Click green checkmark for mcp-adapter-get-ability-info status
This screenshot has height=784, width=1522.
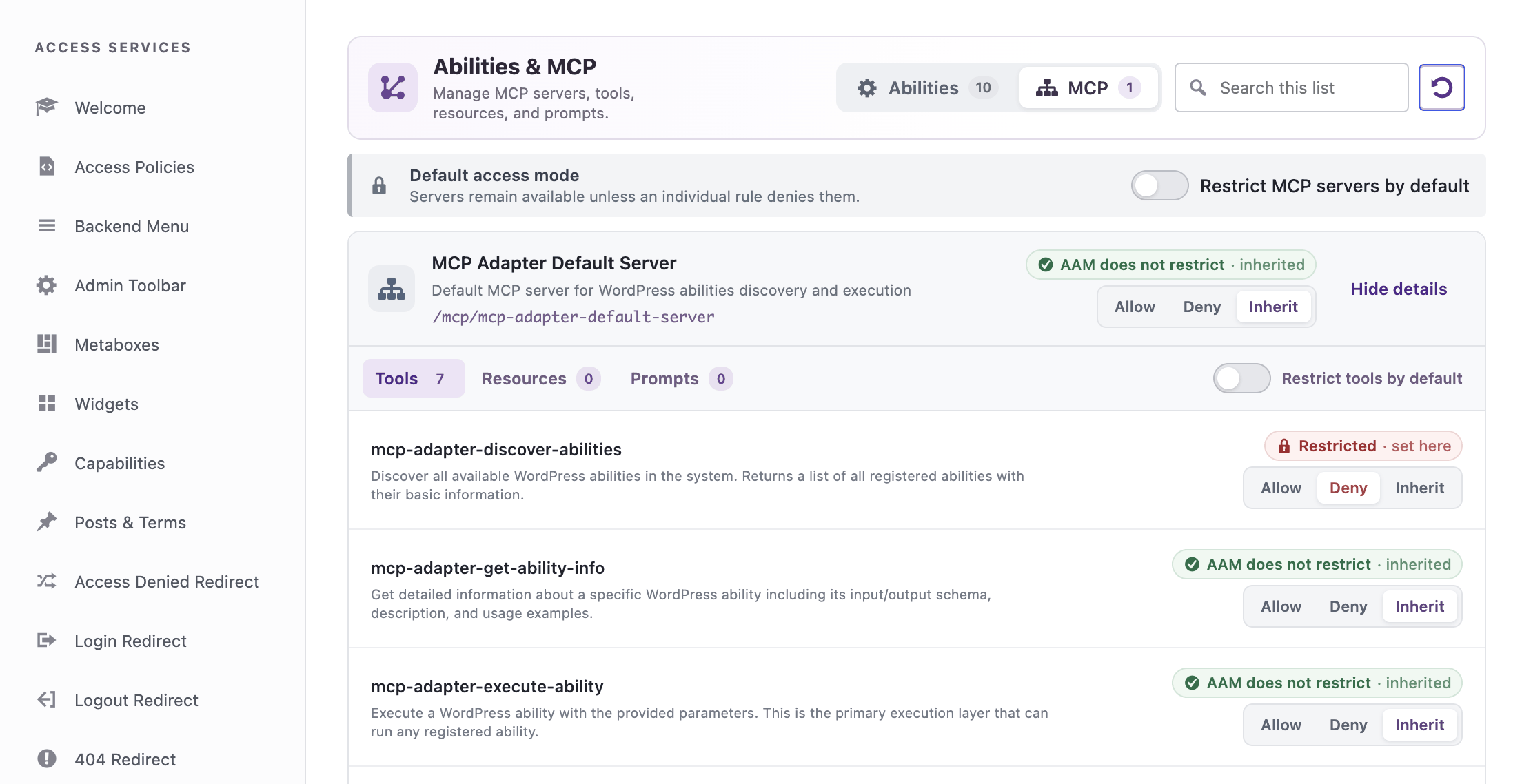1192,565
